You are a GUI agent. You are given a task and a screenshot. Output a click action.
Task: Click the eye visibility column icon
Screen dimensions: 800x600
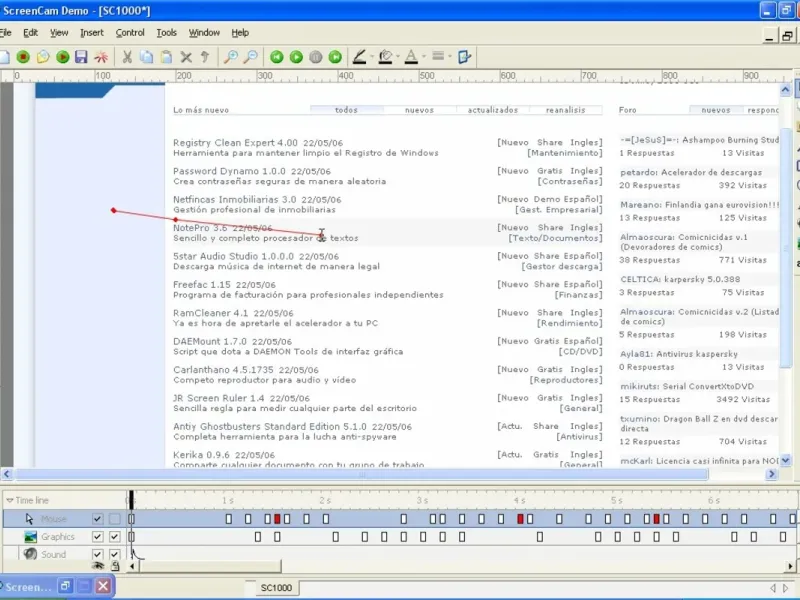[x=97, y=565]
